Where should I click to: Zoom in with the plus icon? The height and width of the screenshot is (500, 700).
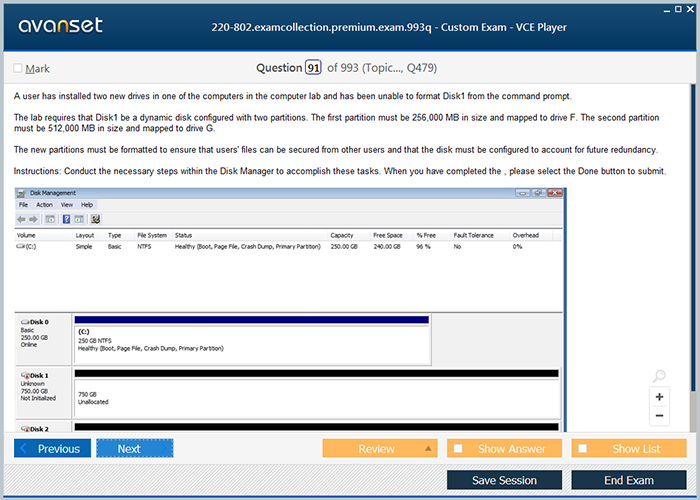pyautogui.click(x=659, y=397)
